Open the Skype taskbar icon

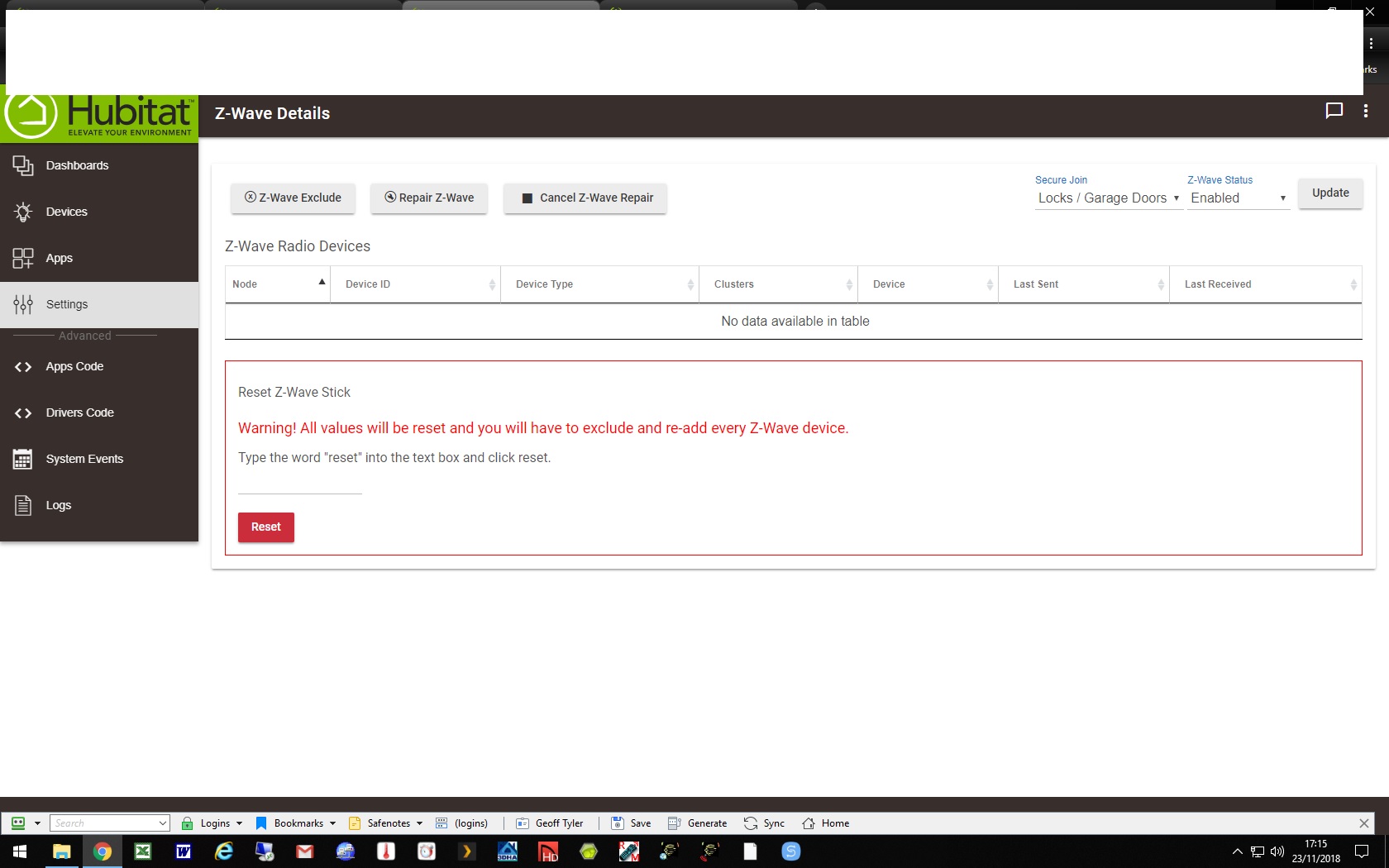pos(790,851)
